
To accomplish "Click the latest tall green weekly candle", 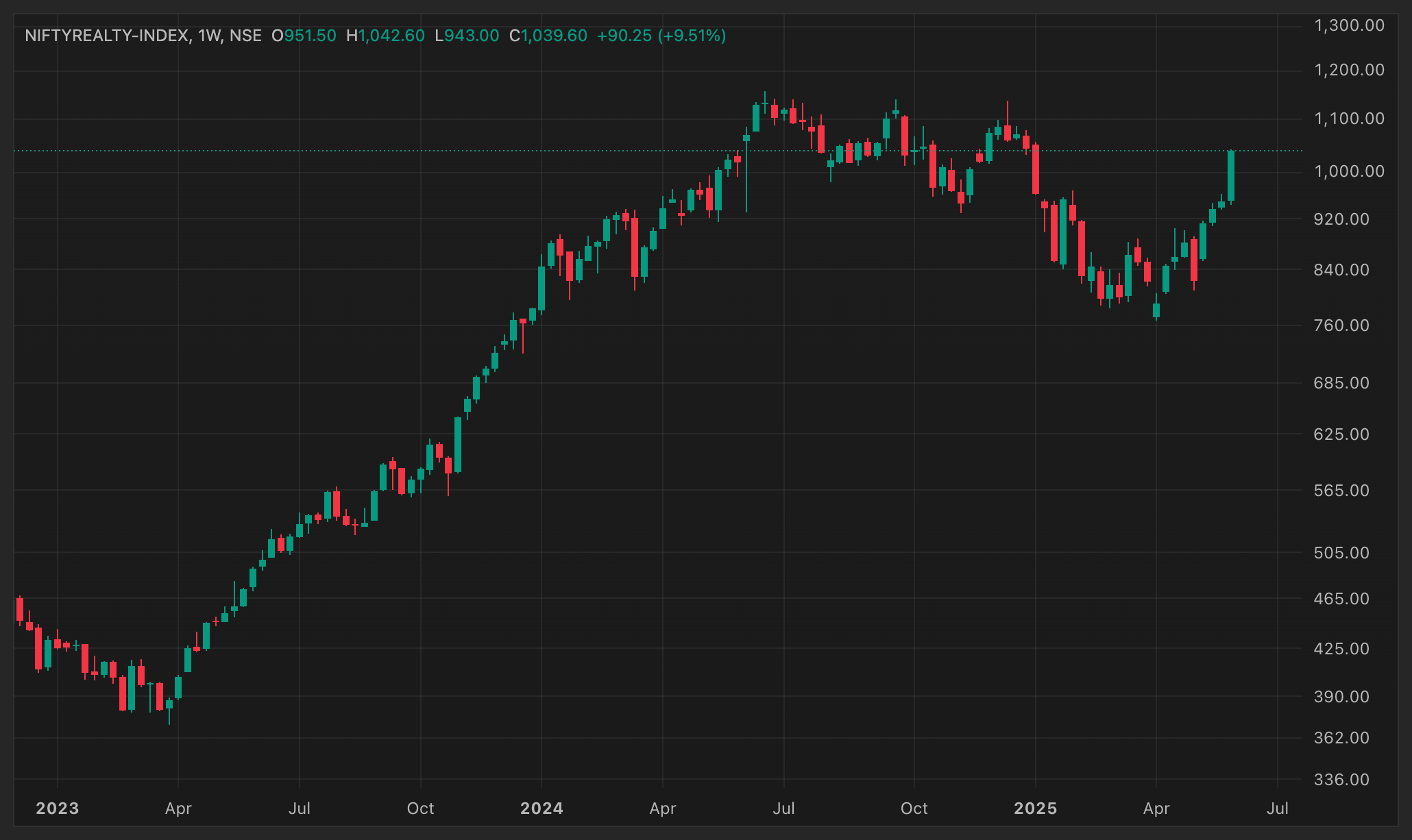I will coord(1231,176).
